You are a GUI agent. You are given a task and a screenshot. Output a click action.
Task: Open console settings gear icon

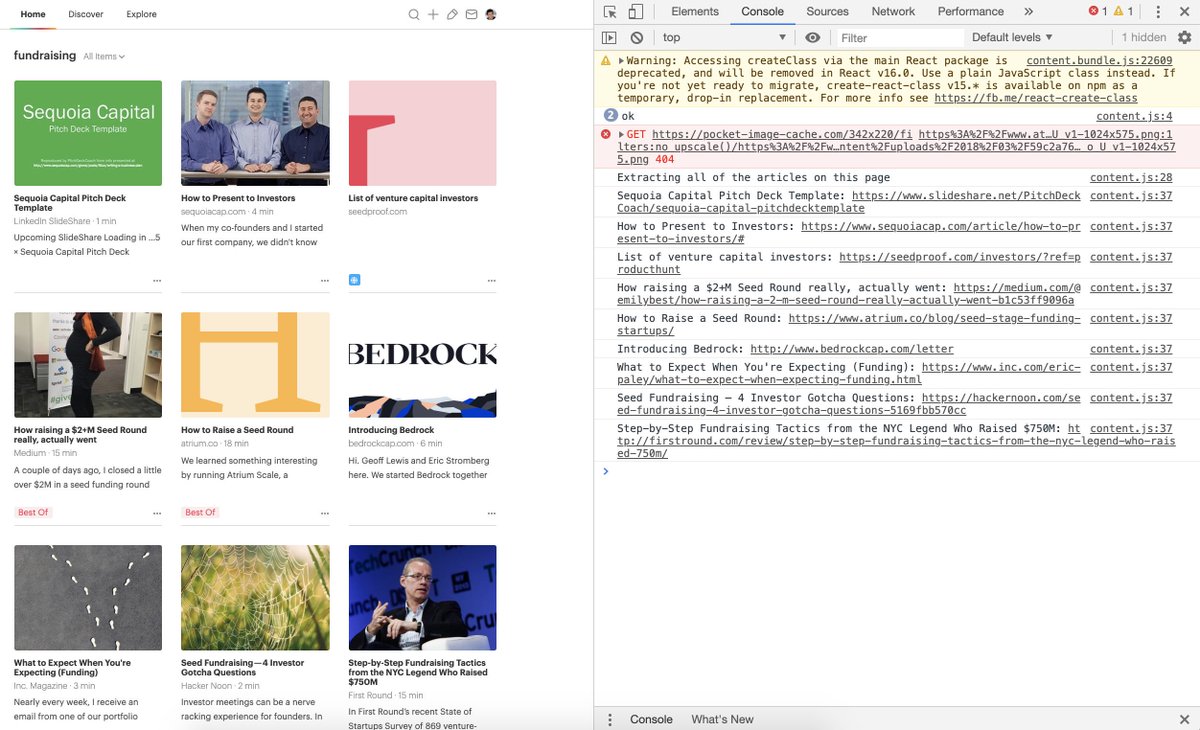click(x=1184, y=37)
